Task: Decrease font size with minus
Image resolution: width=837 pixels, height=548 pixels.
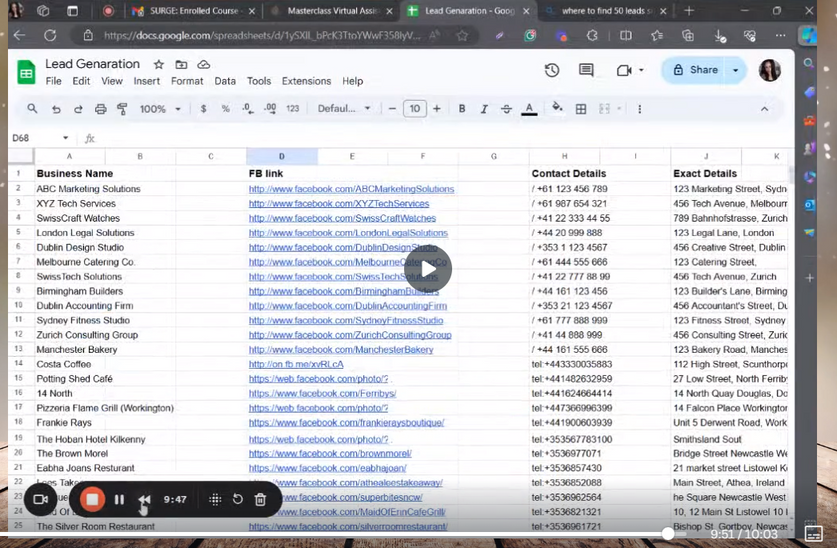Action: point(392,109)
